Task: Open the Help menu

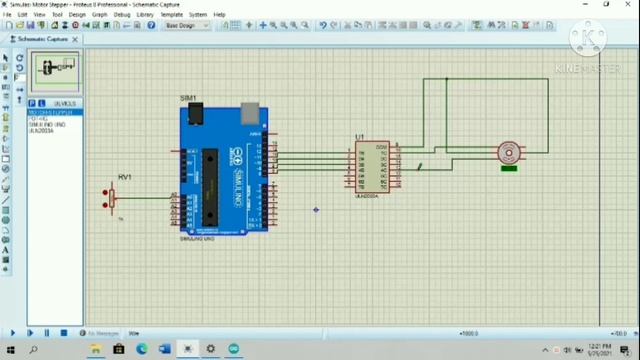Action: click(219, 15)
